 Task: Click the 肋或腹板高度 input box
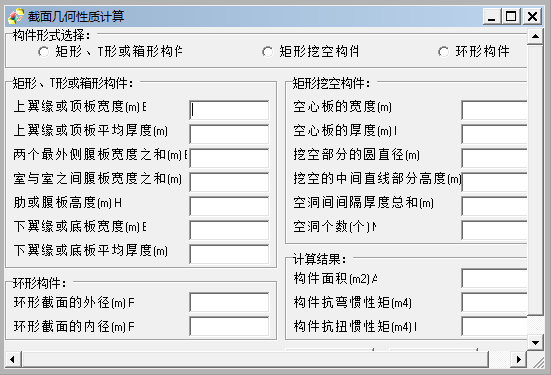pos(229,206)
